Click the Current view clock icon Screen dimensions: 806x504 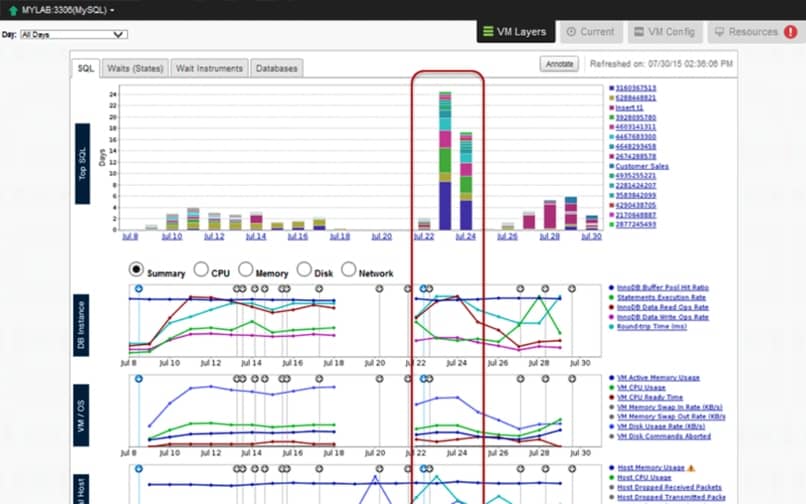571,32
